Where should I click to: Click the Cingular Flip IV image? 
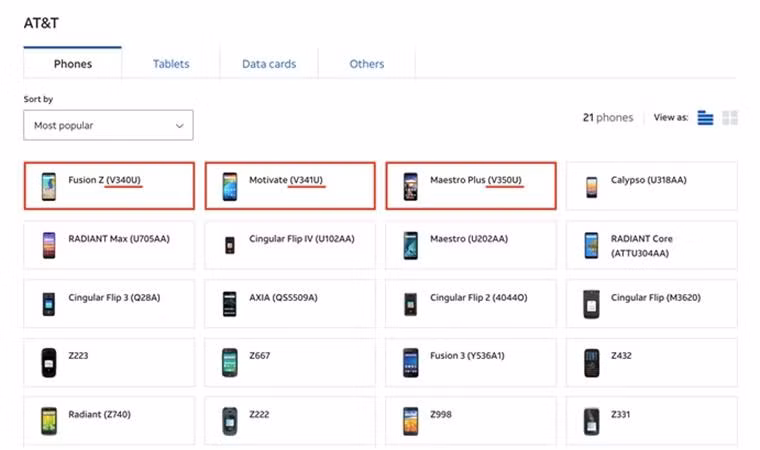229,245
